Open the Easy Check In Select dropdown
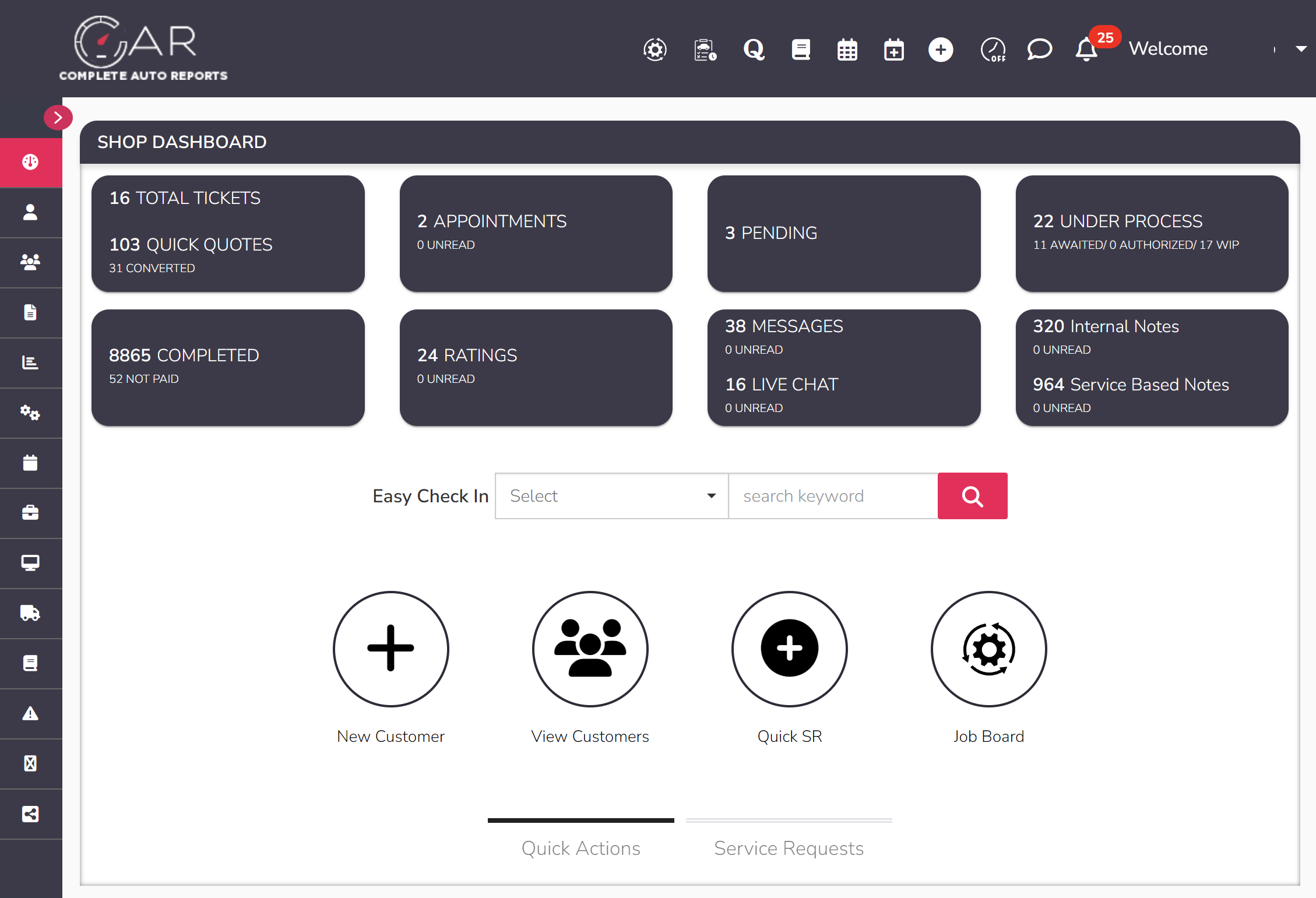Image resolution: width=1316 pixels, height=898 pixels. pos(611,496)
